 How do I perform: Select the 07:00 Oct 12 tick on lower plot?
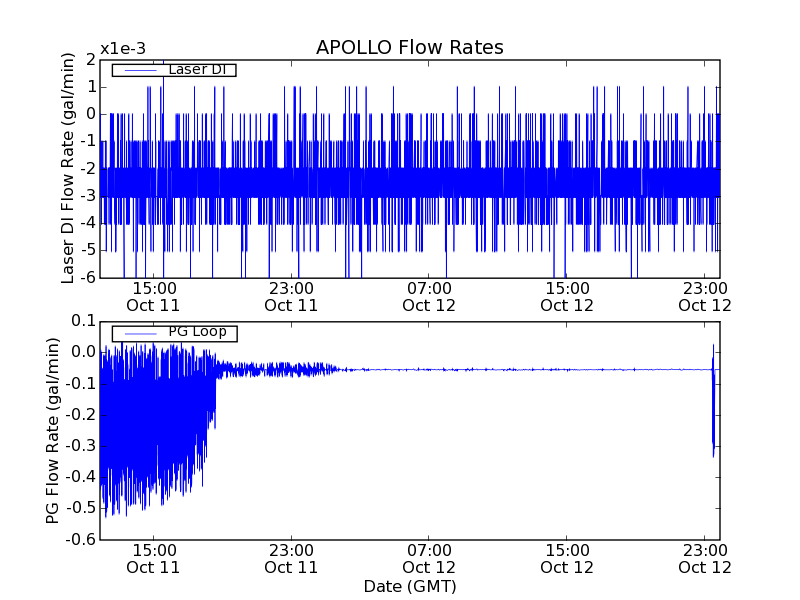(x=429, y=557)
